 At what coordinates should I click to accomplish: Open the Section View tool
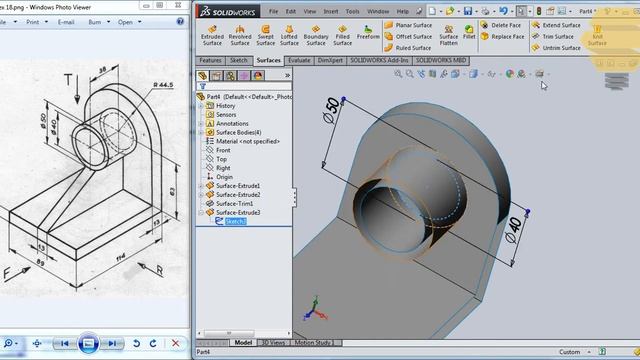click(432, 74)
